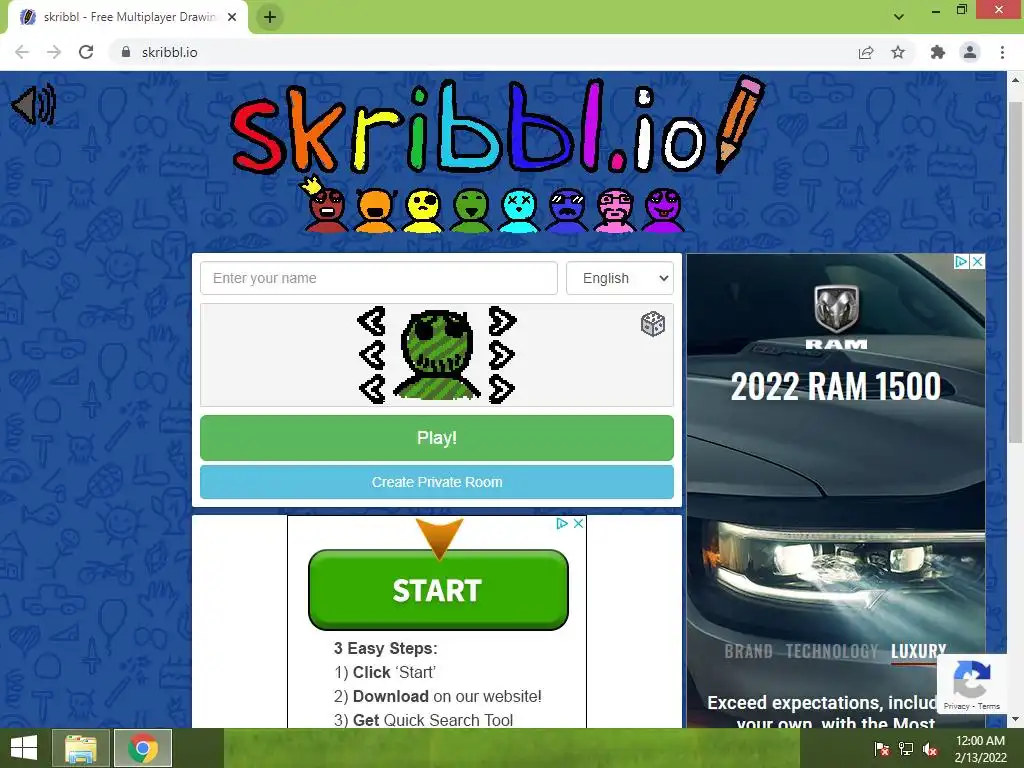
Task: Close the START banner ad
Action: click(x=578, y=524)
